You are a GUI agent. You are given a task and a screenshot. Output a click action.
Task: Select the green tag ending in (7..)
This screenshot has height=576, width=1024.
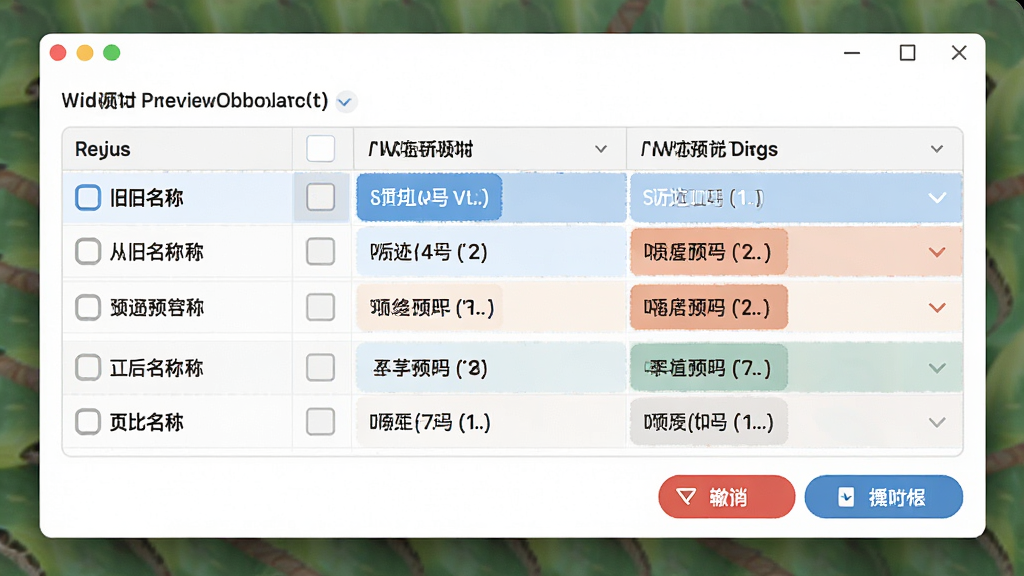[x=709, y=368]
